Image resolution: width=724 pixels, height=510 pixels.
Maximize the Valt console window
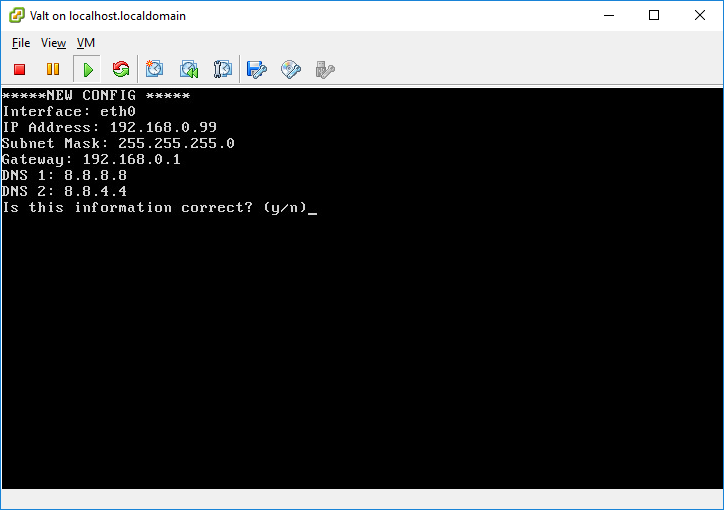[x=654, y=15]
